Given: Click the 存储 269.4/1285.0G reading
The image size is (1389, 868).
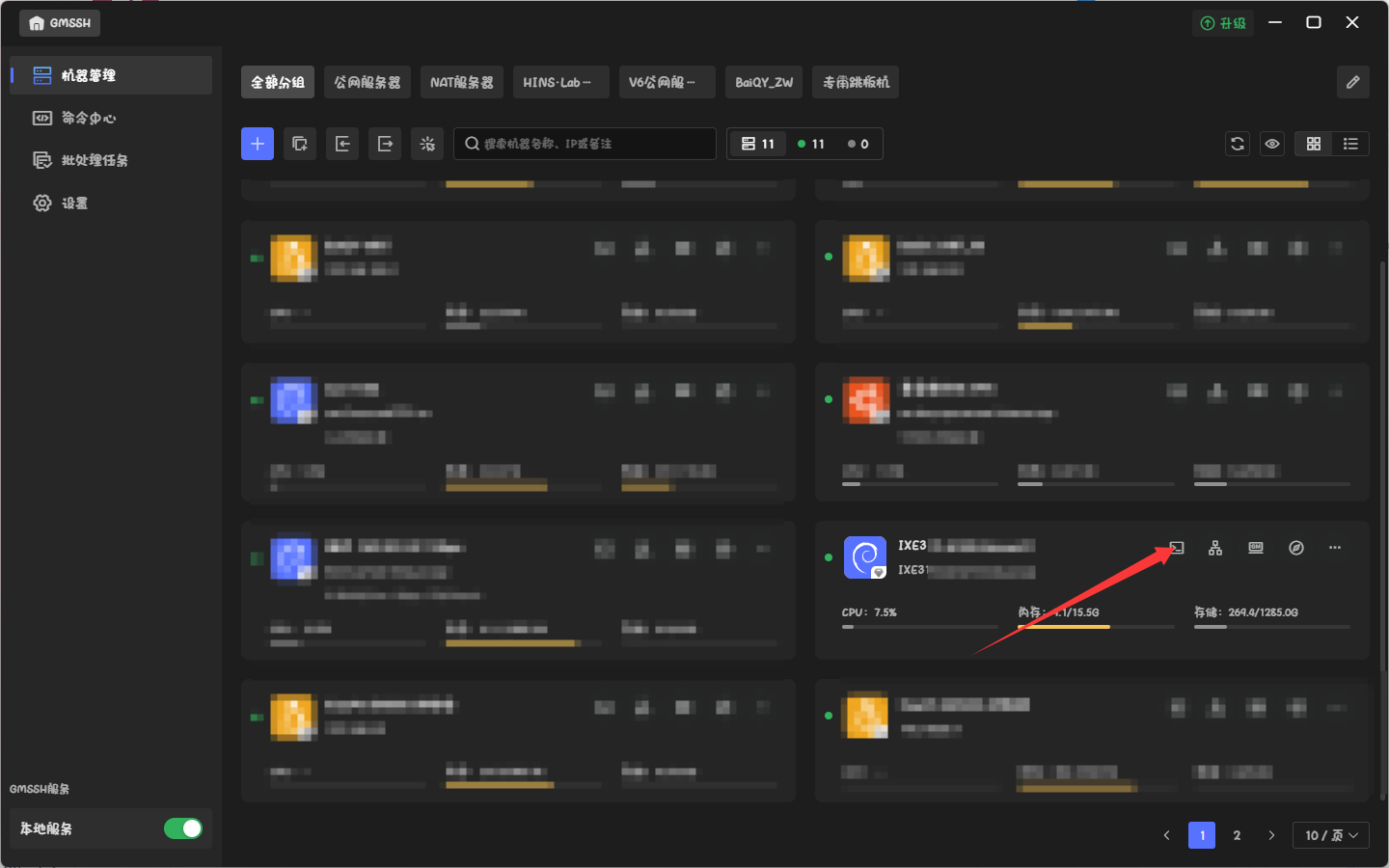Looking at the screenshot, I should (x=1246, y=612).
